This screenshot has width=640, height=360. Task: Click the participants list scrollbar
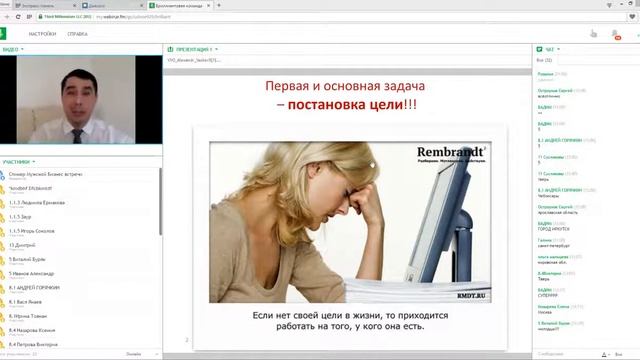pyautogui.click(x=160, y=202)
